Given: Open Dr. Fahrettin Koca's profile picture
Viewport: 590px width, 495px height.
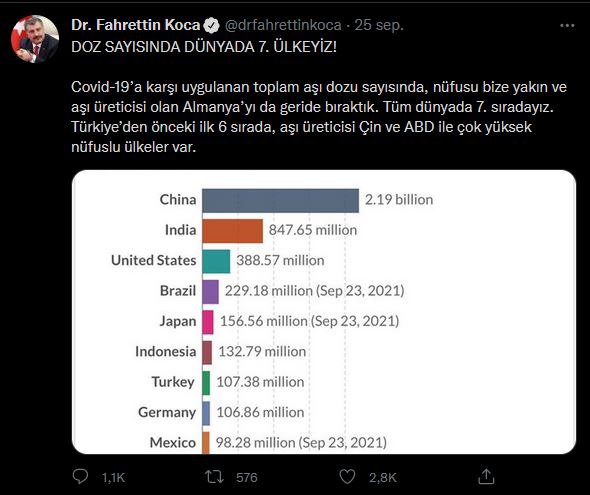Looking at the screenshot, I should click(35, 39).
